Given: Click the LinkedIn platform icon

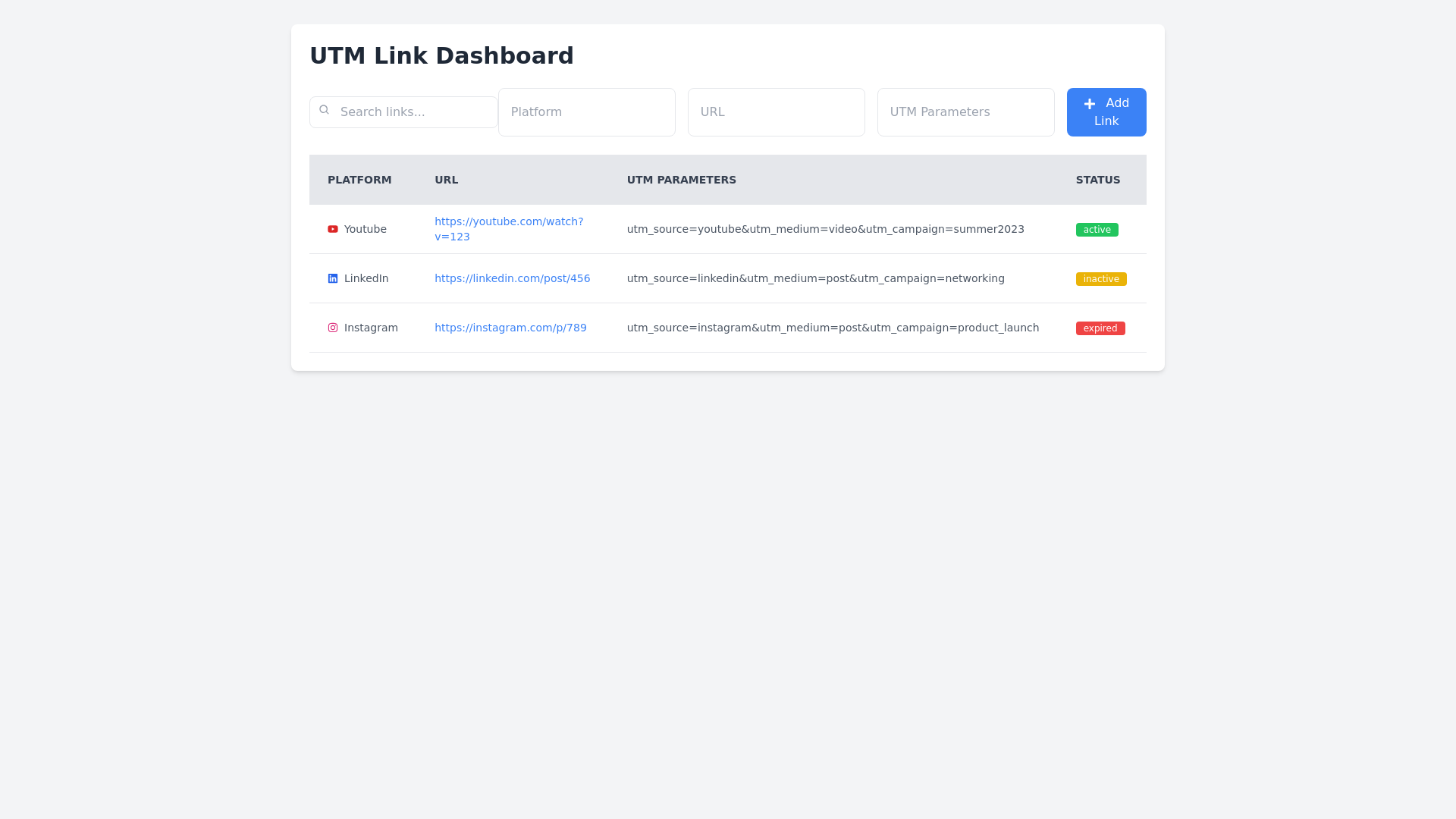Looking at the screenshot, I should [x=332, y=278].
